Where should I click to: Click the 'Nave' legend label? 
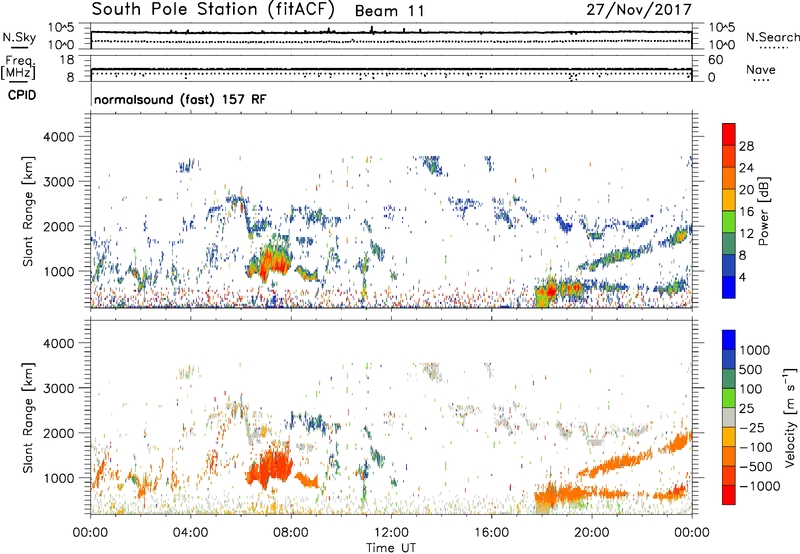coord(761,69)
